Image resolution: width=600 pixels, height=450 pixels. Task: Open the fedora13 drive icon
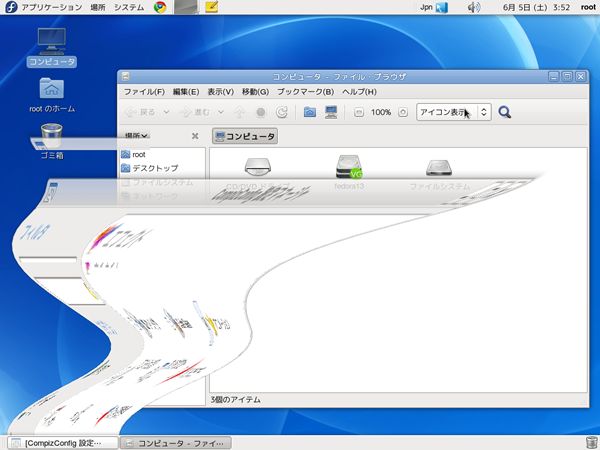(349, 167)
